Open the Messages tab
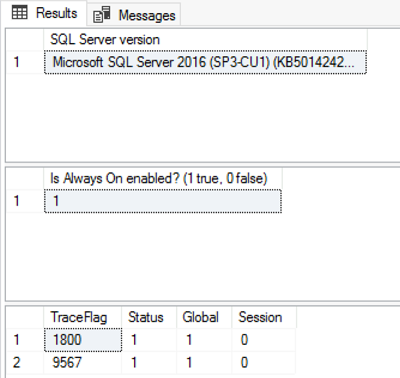This screenshot has height=378, width=400. coord(134,15)
